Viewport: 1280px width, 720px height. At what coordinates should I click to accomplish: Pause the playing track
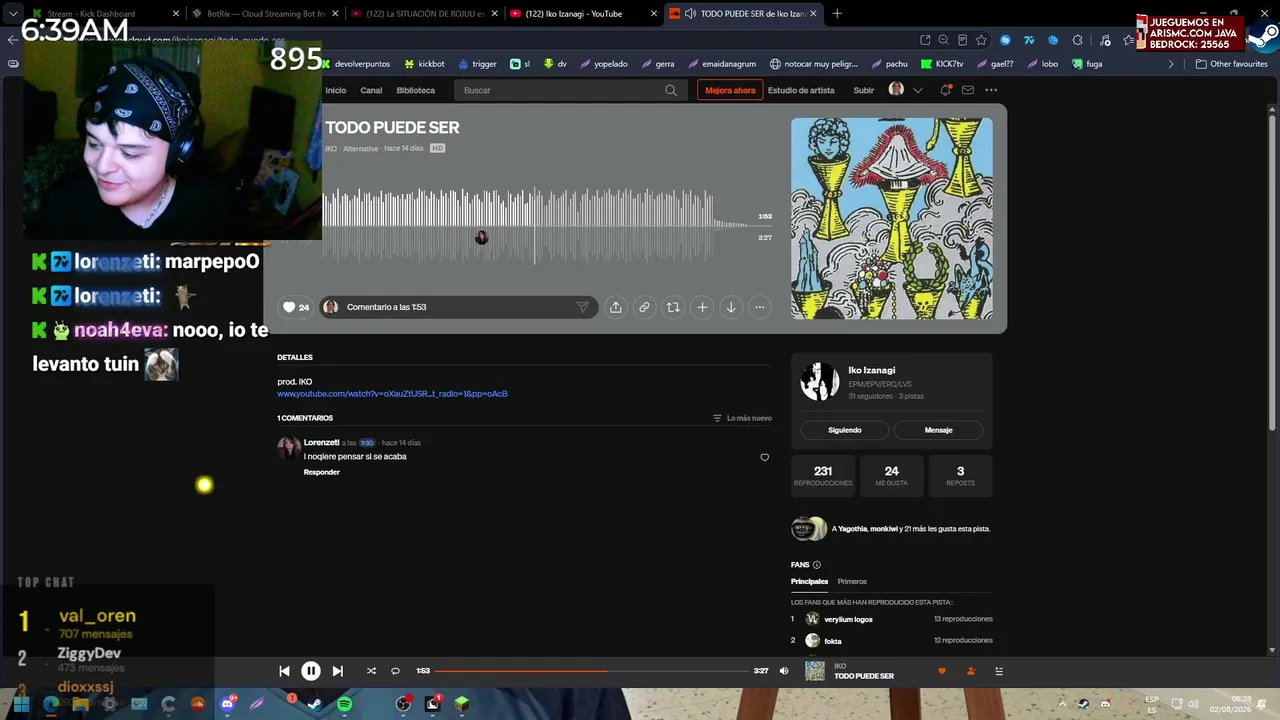pyautogui.click(x=311, y=671)
